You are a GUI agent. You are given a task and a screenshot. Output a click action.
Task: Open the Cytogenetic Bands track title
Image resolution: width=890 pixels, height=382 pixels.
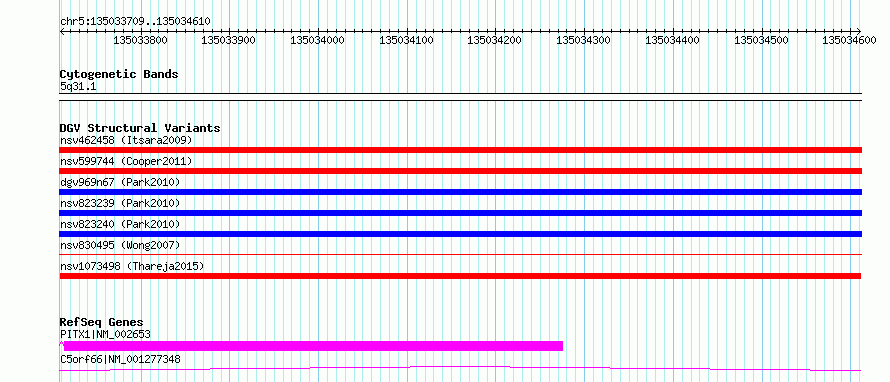(x=119, y=74)
